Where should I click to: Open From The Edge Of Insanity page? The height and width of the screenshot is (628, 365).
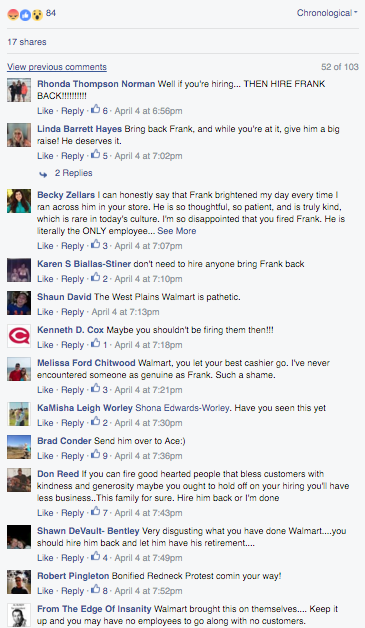coord(94,609)
